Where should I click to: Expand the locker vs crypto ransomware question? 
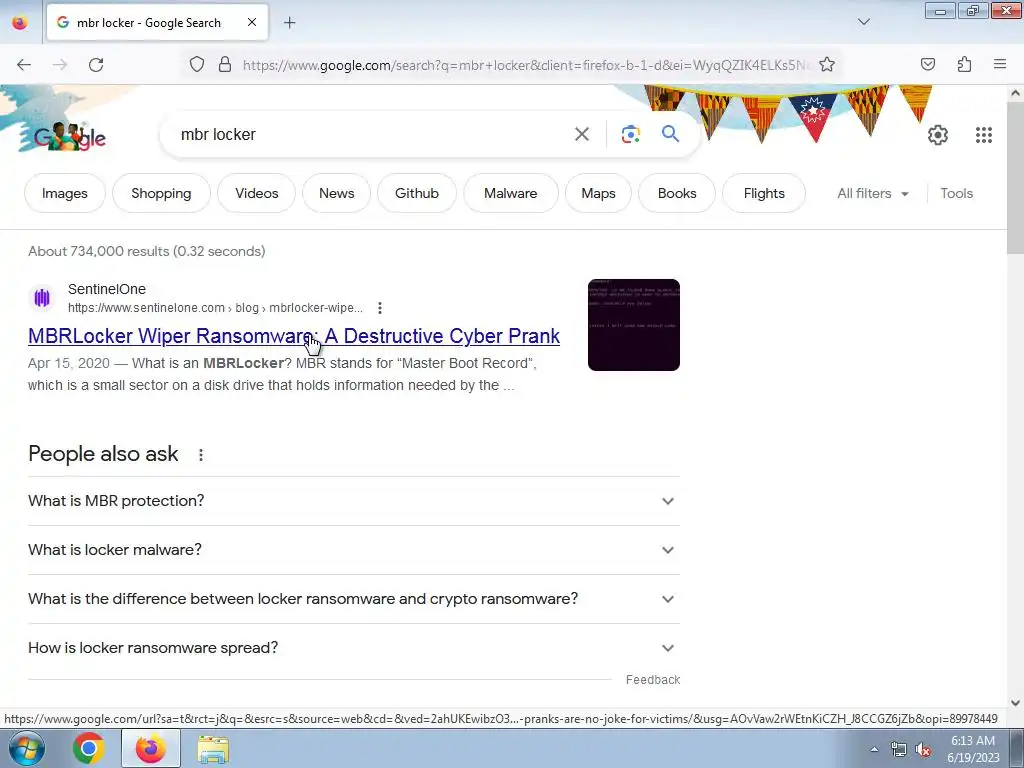click(353, 599)
